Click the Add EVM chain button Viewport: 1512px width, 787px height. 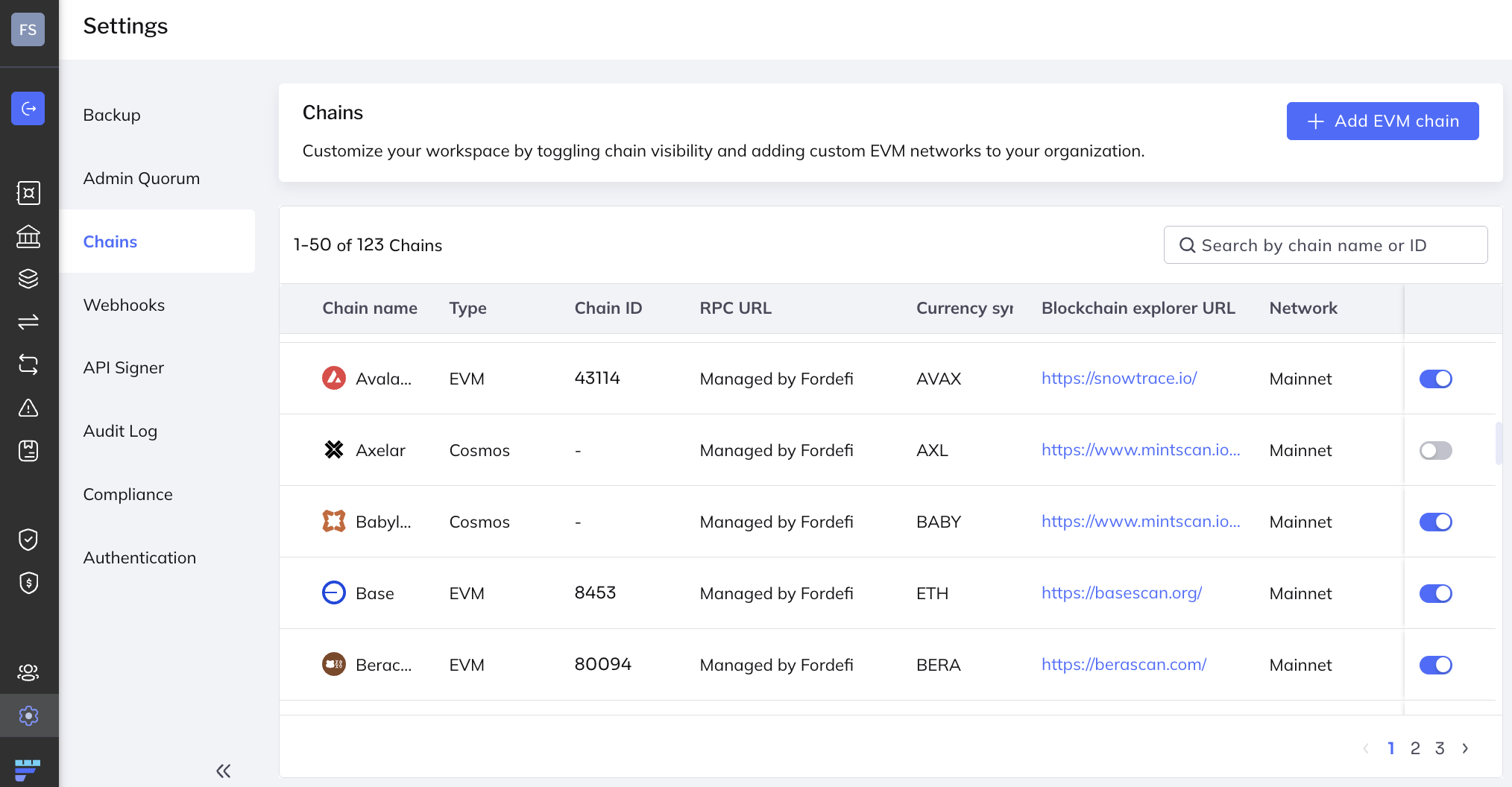[1382, 121]
